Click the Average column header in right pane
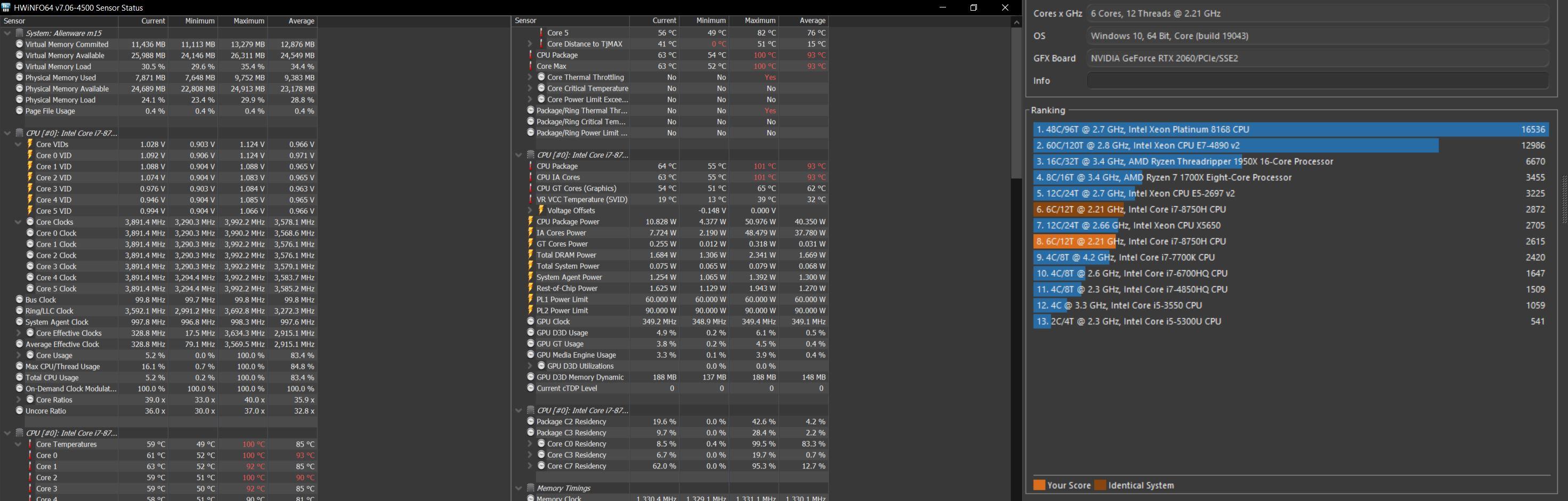 point(812,21)
